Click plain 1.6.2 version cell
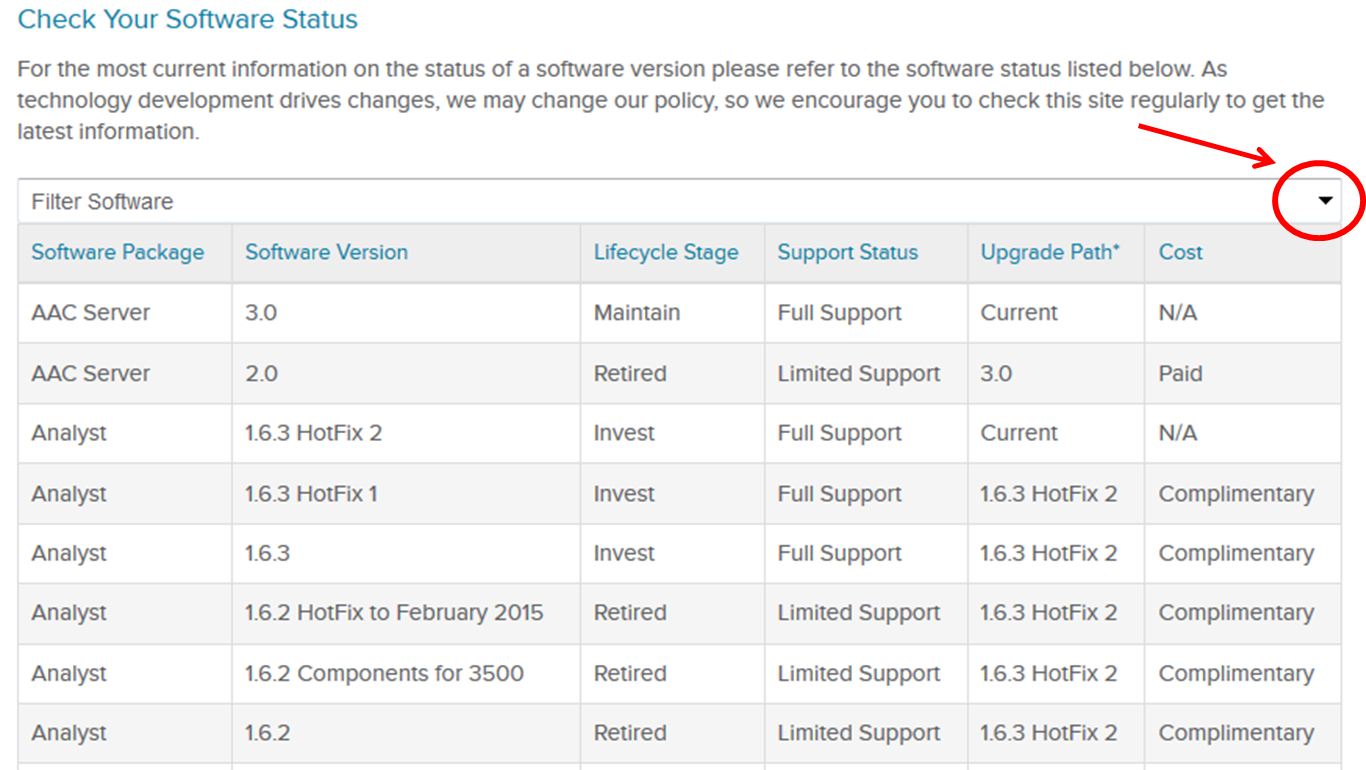Image resolution: width=1366 pixels, height=770 pixels. (x=267, y=733)
